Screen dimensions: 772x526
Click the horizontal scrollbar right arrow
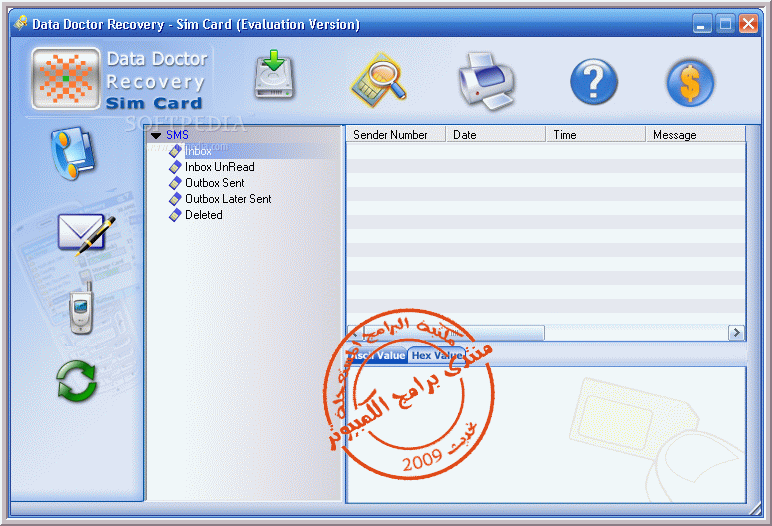pyautogui.click(x=736, y=333)
